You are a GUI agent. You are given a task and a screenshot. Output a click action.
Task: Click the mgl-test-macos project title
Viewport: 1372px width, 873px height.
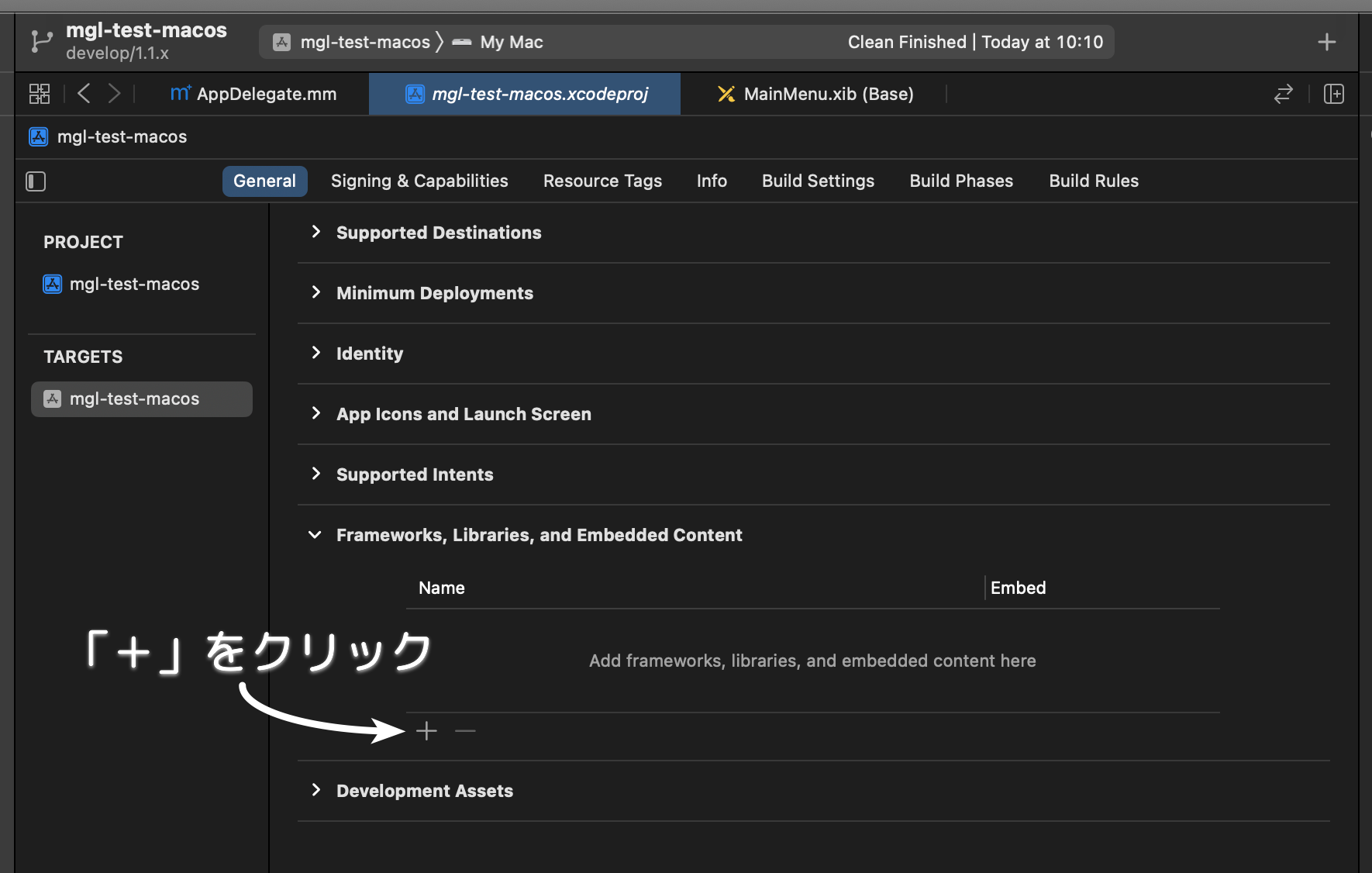click(x=147, y=30)
